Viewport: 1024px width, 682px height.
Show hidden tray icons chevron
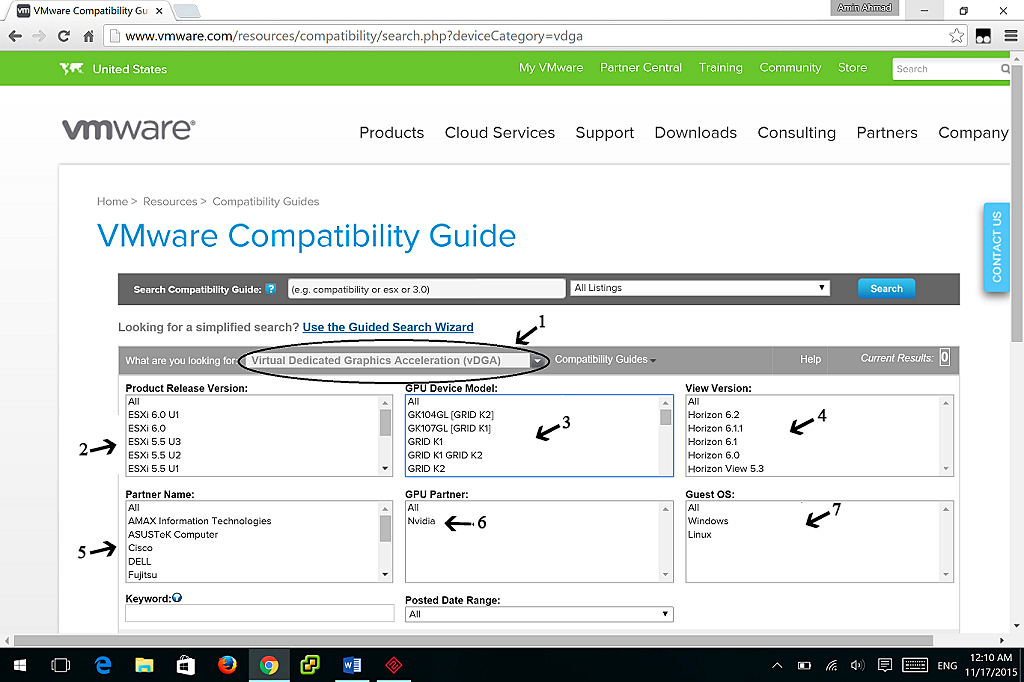point(776,665)
